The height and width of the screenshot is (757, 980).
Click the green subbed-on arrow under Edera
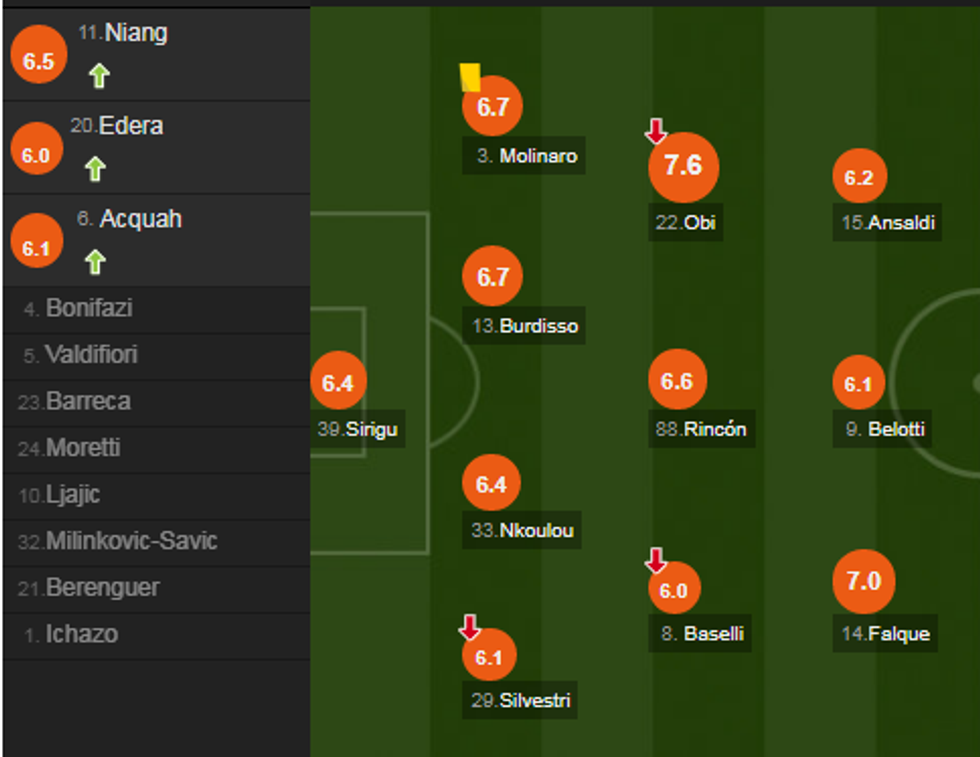tap(95, 168)
